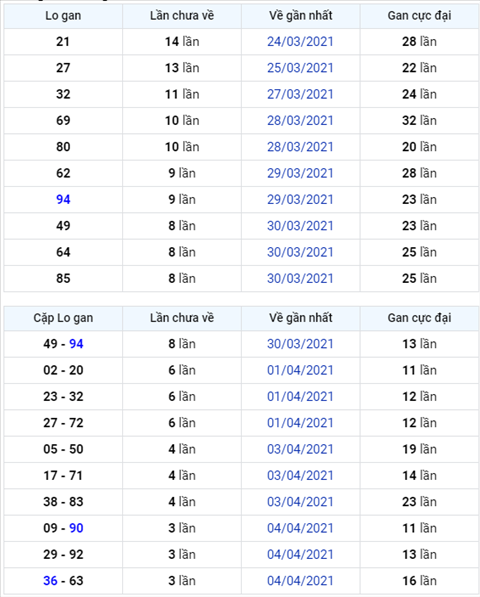
Task: Click '23 lần' cell in pair 38 - 83 row
Action: point(419,501)
